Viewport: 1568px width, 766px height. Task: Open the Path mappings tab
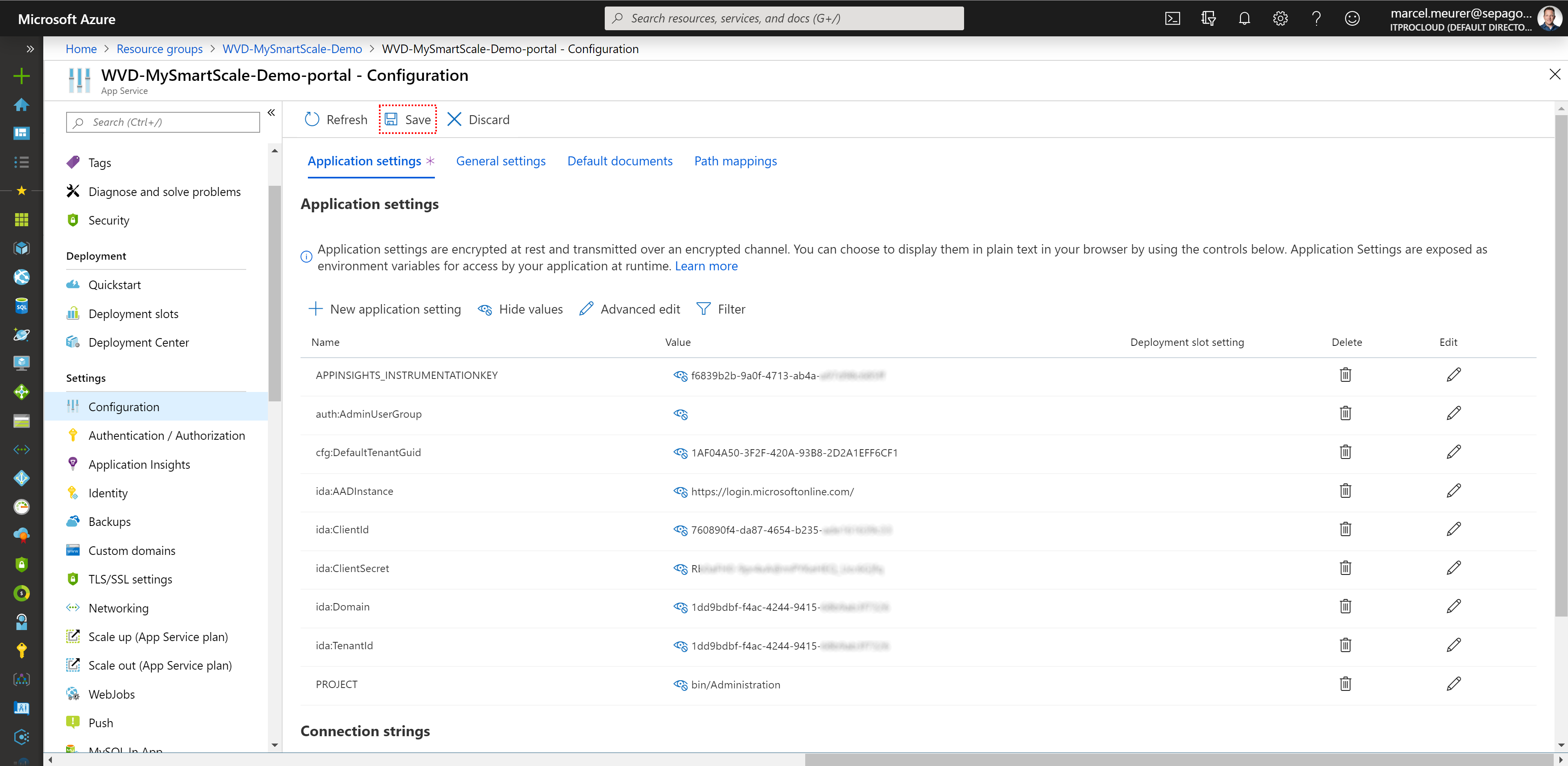coord(735,161)
